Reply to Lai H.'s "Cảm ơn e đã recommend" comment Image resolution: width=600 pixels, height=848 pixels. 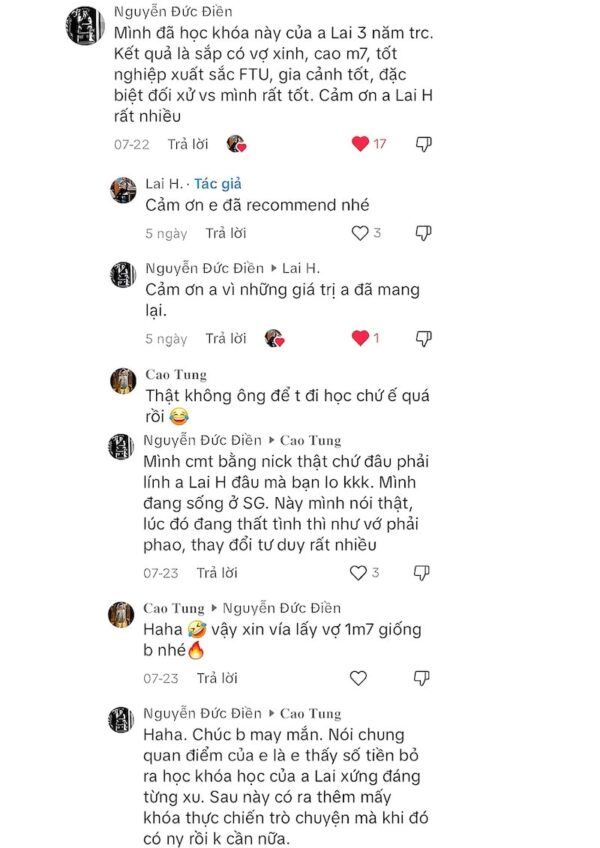(x=225, y=233)
